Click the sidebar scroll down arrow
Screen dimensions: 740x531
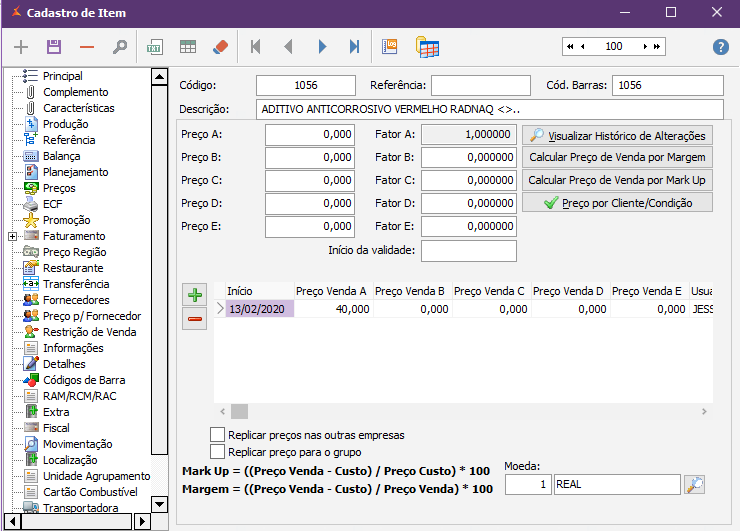[160, 505]
